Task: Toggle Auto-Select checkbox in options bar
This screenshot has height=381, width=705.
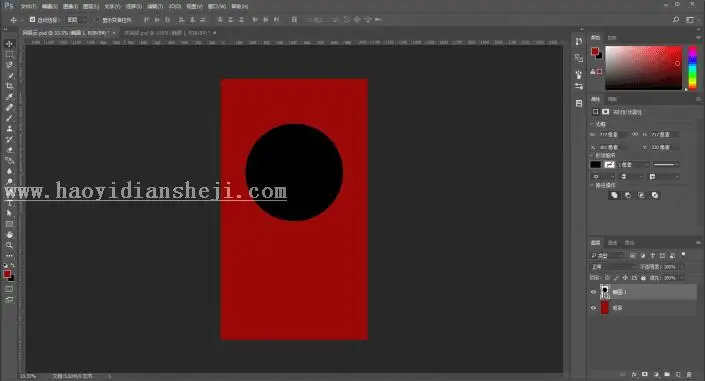Action: tap(32, 20)
